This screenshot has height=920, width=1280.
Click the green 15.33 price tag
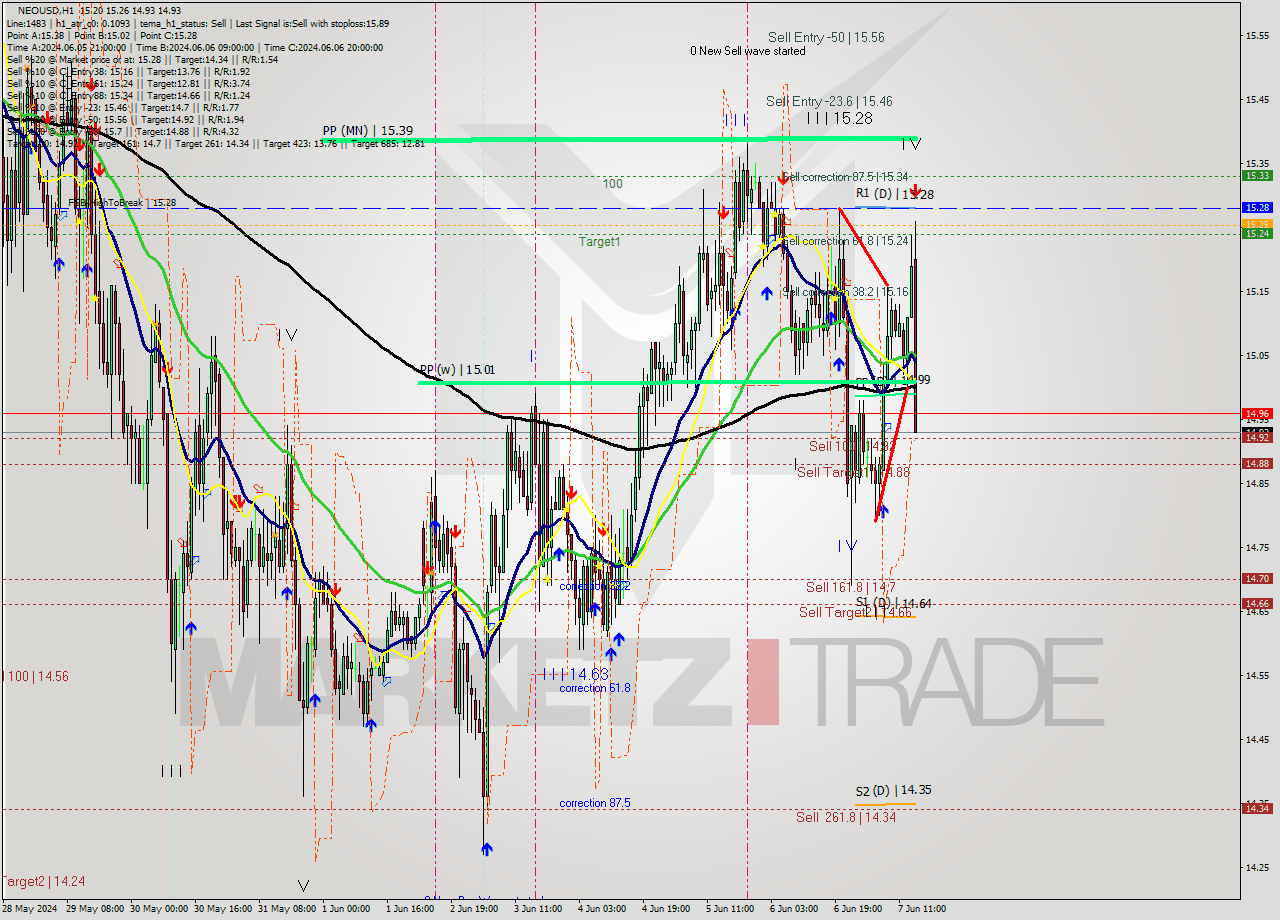tap(1257, 175)
